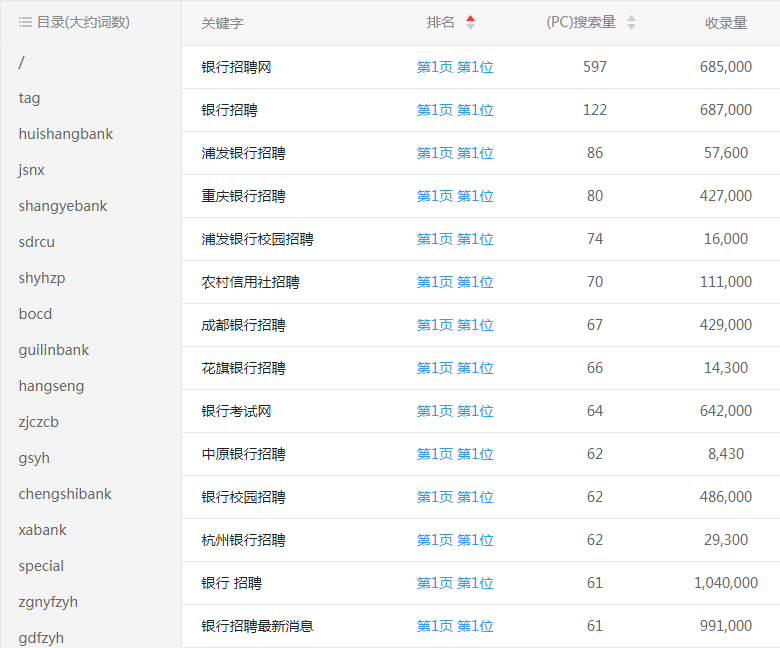Click ranking link for 银行招聘最新消息

pos(455,626)
